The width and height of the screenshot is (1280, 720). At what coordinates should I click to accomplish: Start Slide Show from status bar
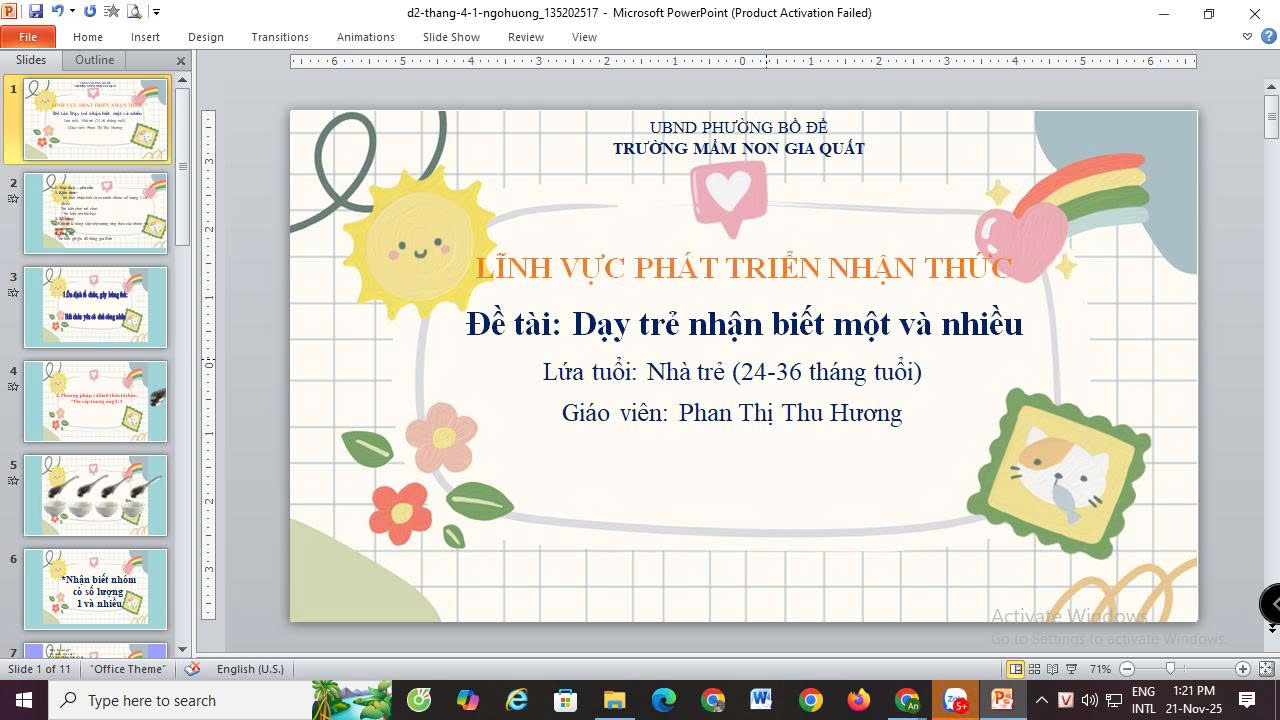click(x=1071, y=669)
